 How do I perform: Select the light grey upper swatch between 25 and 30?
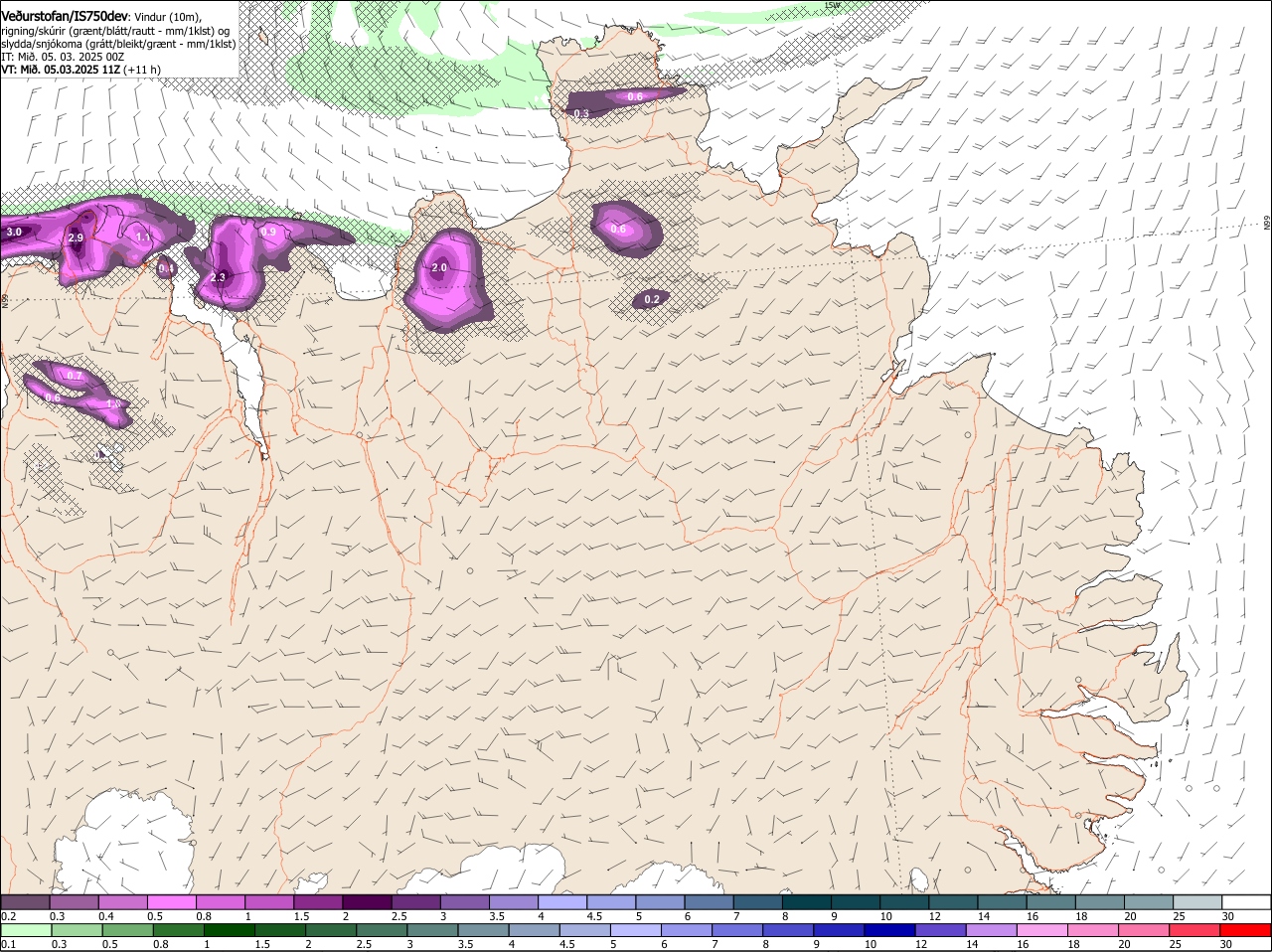point(1197,901)
